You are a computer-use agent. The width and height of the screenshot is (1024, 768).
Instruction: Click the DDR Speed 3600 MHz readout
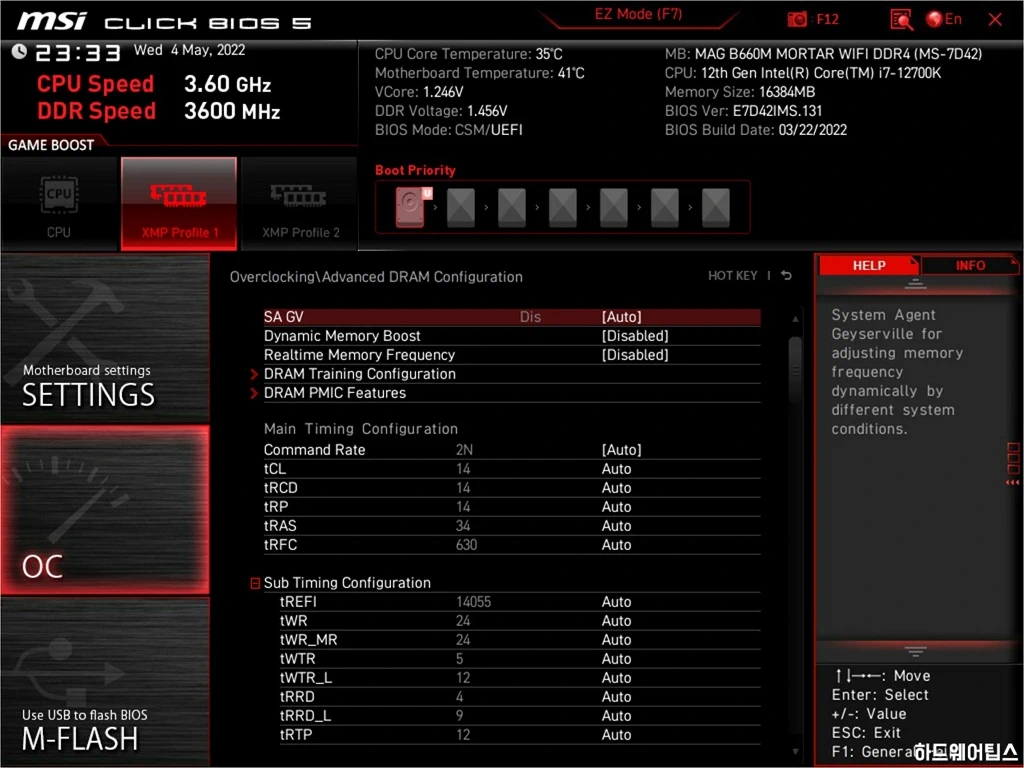[159, 111]
